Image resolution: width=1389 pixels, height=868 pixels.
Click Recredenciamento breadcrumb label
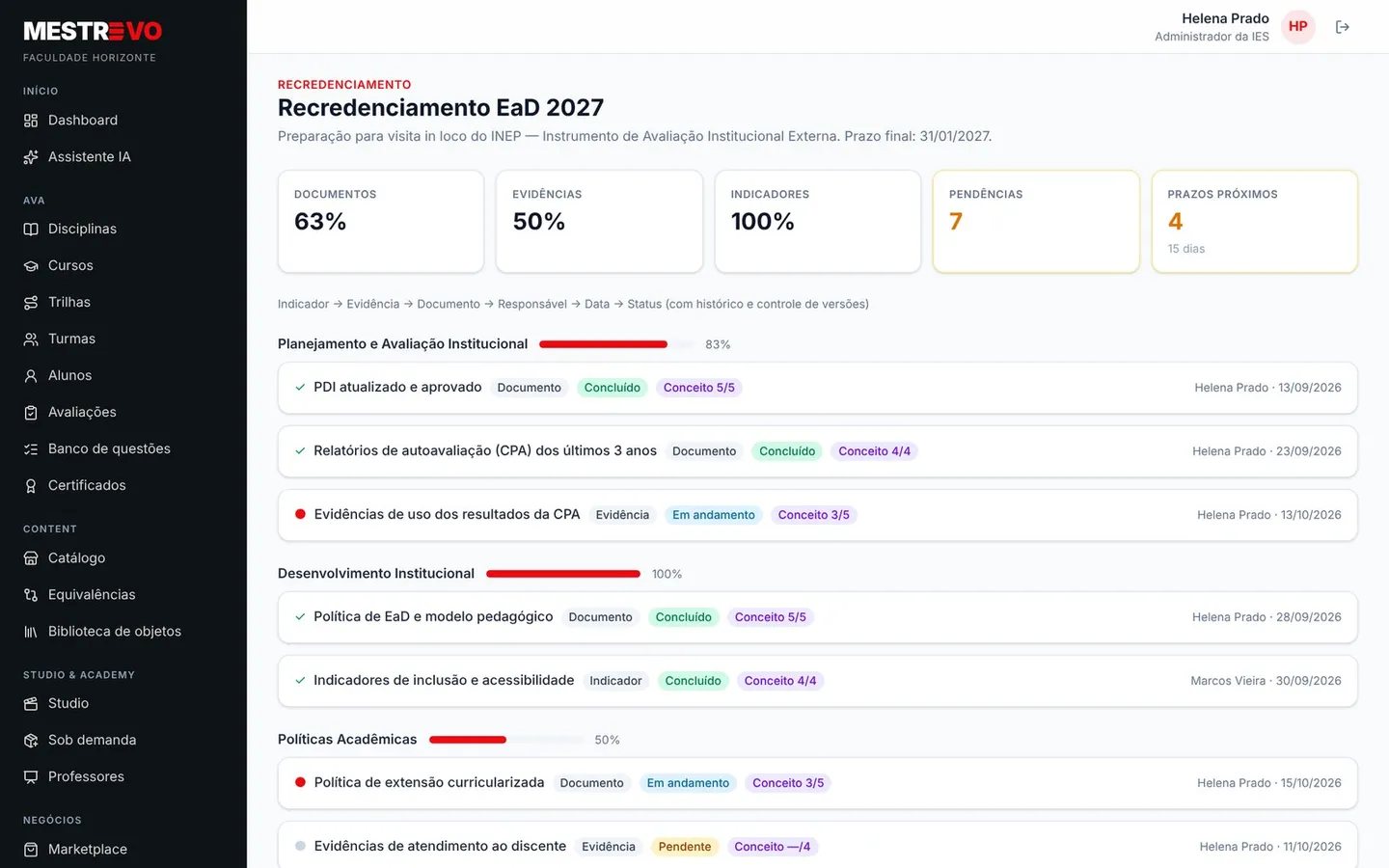pos(344,85)
